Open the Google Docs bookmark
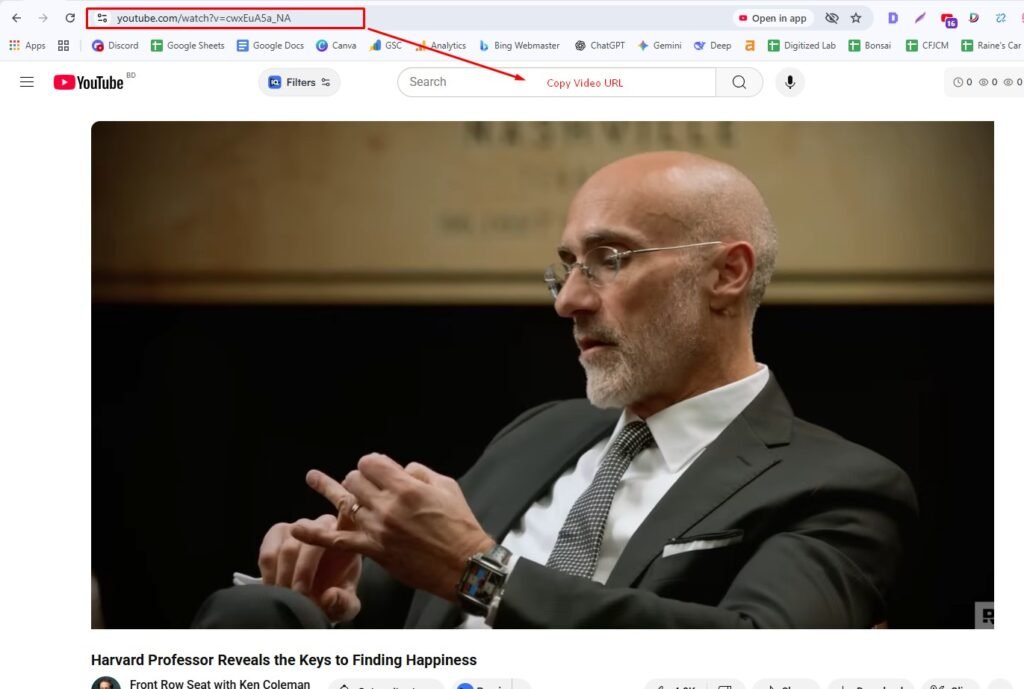The width and height of the screenshot is (1024, 689). click(x=270, y=45)
